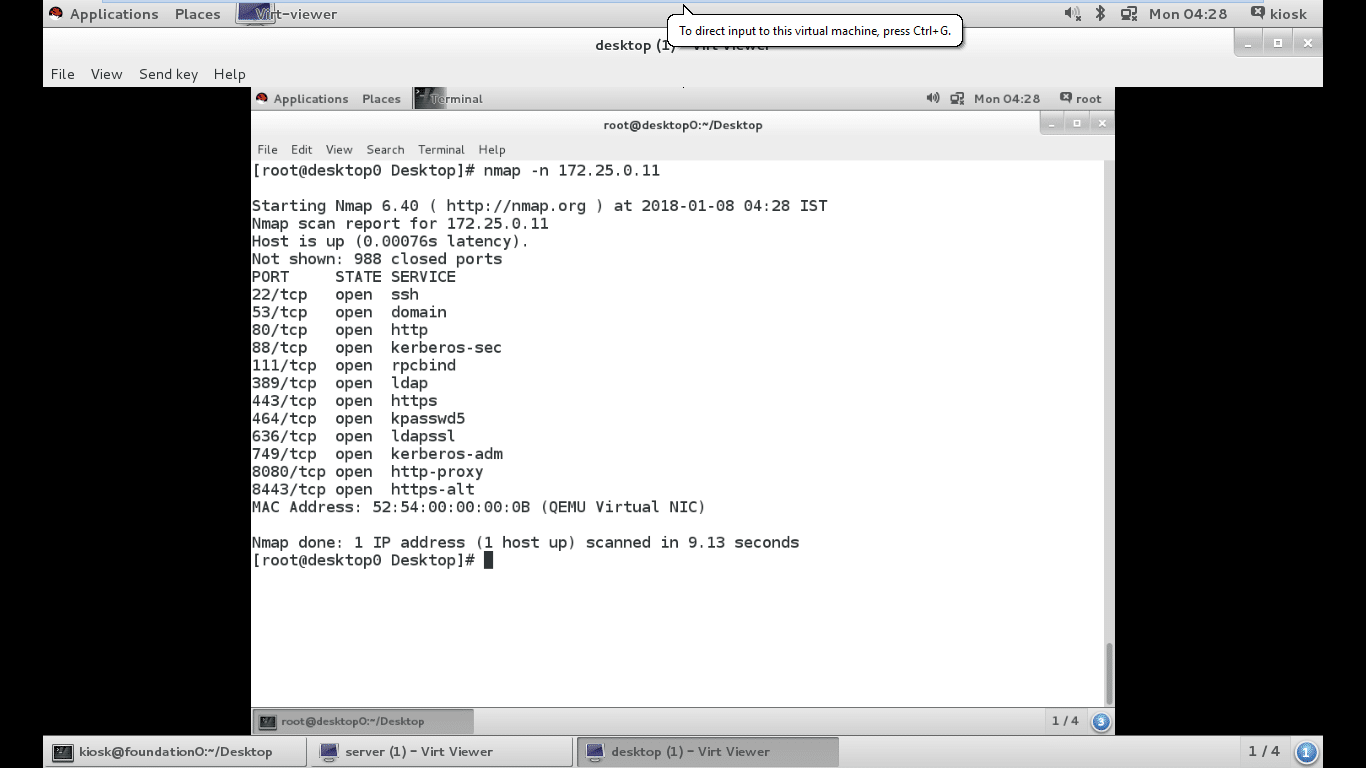The width and height of the screenshot is (1366, 768).
Task: Click the nmap -n 172.25.0.11 command line
Action: 456,171
